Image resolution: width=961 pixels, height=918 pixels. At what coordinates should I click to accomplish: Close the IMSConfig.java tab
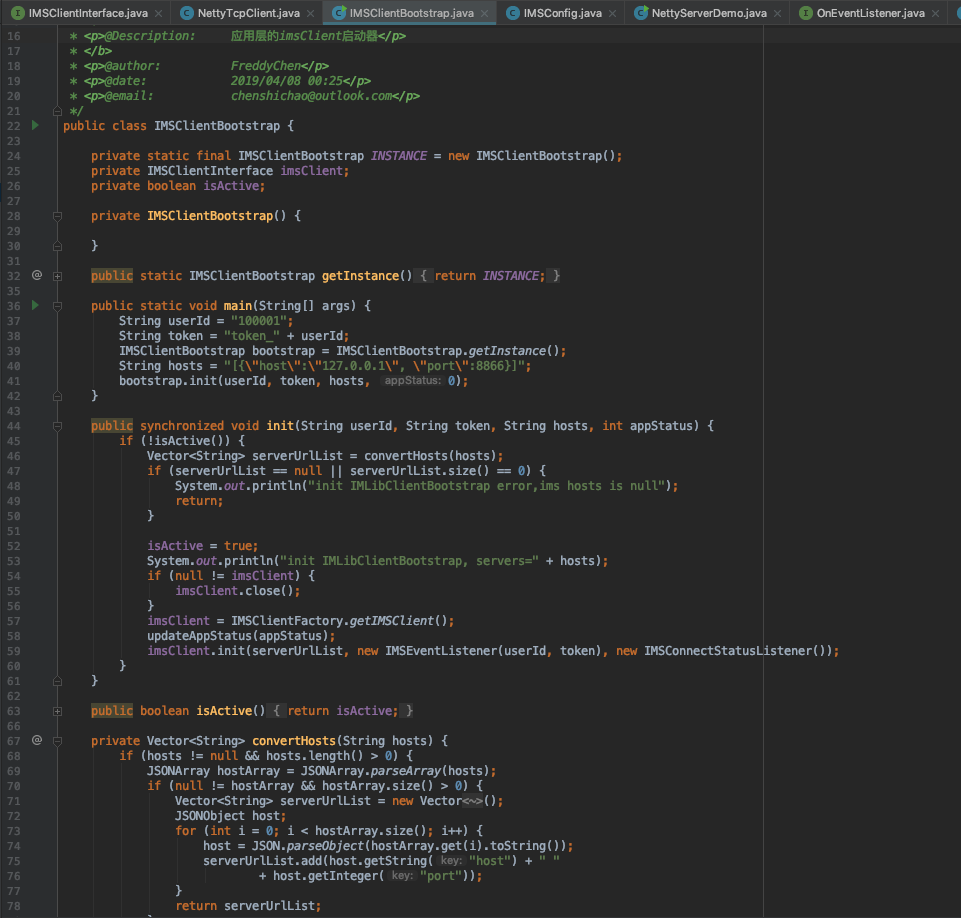click(x=614, y=13)
